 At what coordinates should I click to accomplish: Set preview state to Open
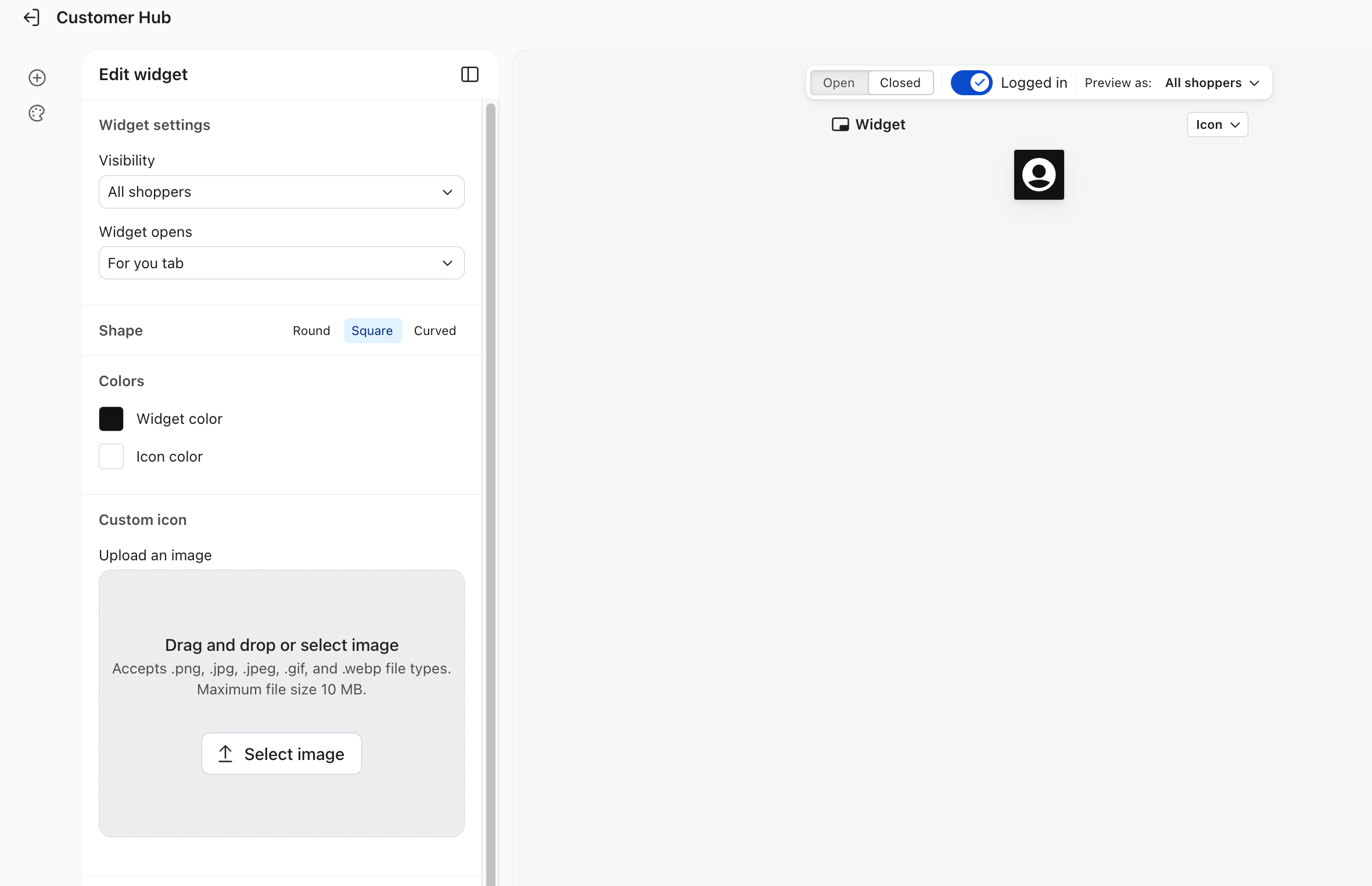pos(839,82)
